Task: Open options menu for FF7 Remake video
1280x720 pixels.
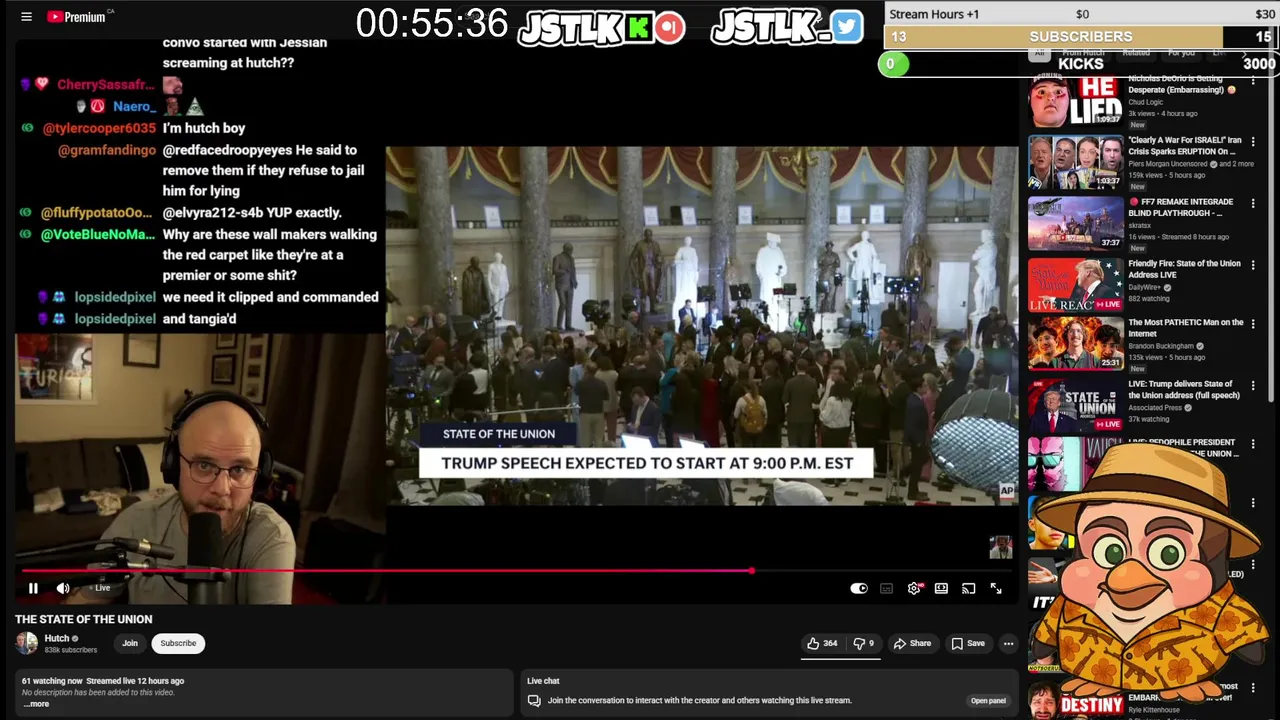Action: (1253, 203)
